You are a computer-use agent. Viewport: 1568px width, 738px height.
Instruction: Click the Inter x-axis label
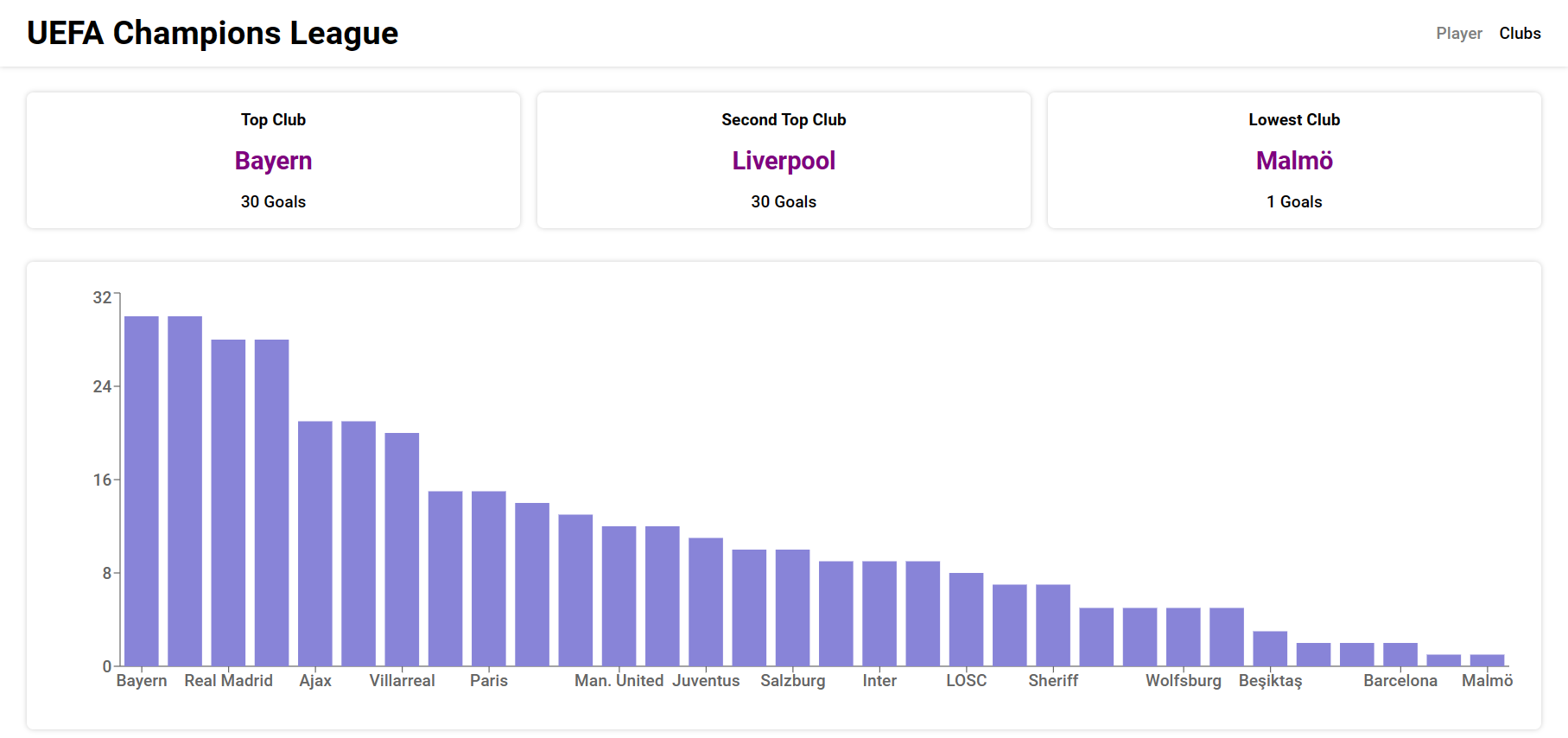pyautogui.click(x=879, y=681)
